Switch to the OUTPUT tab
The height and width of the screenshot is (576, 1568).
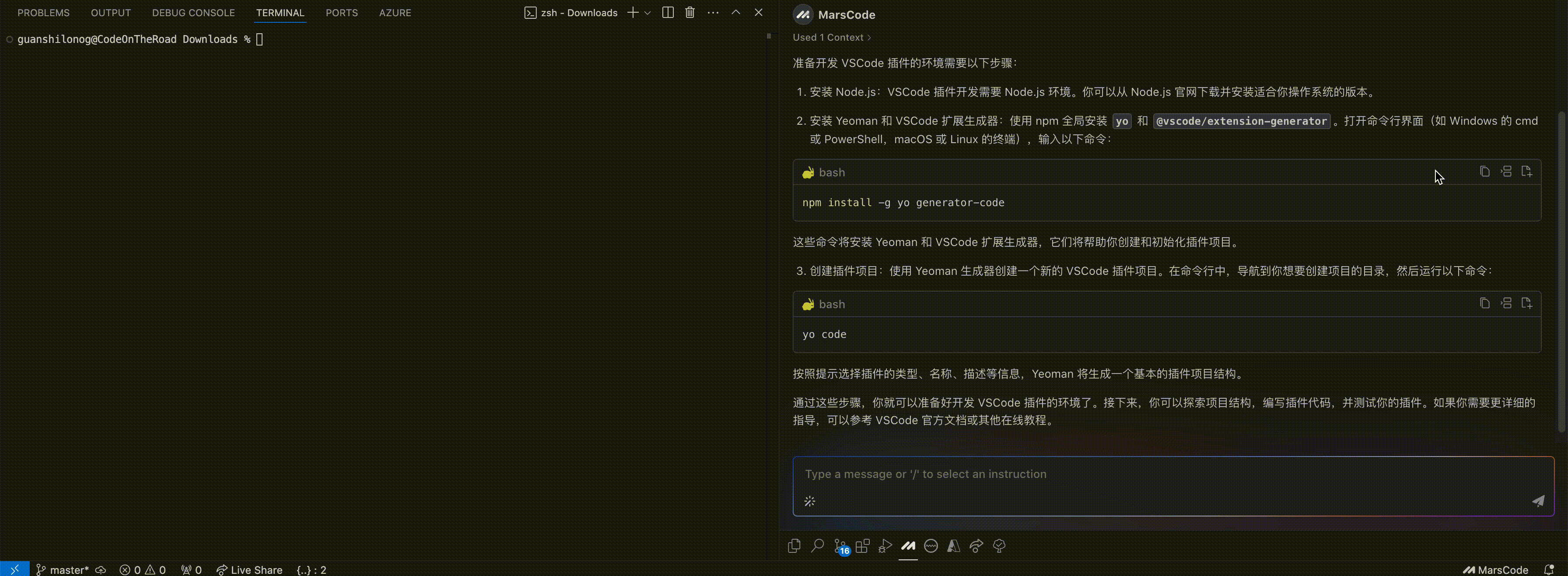[x=111, y=13]
